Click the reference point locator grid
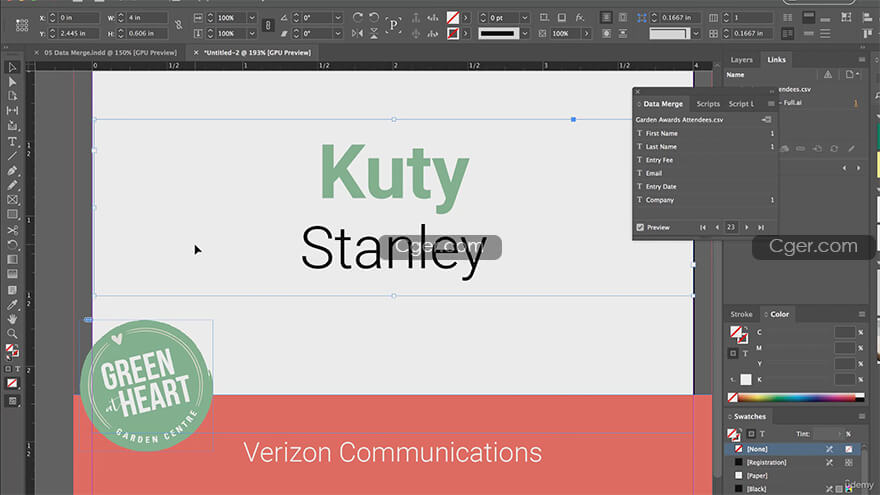This screenshot has width=880, height=495. [x=22, y=25]
